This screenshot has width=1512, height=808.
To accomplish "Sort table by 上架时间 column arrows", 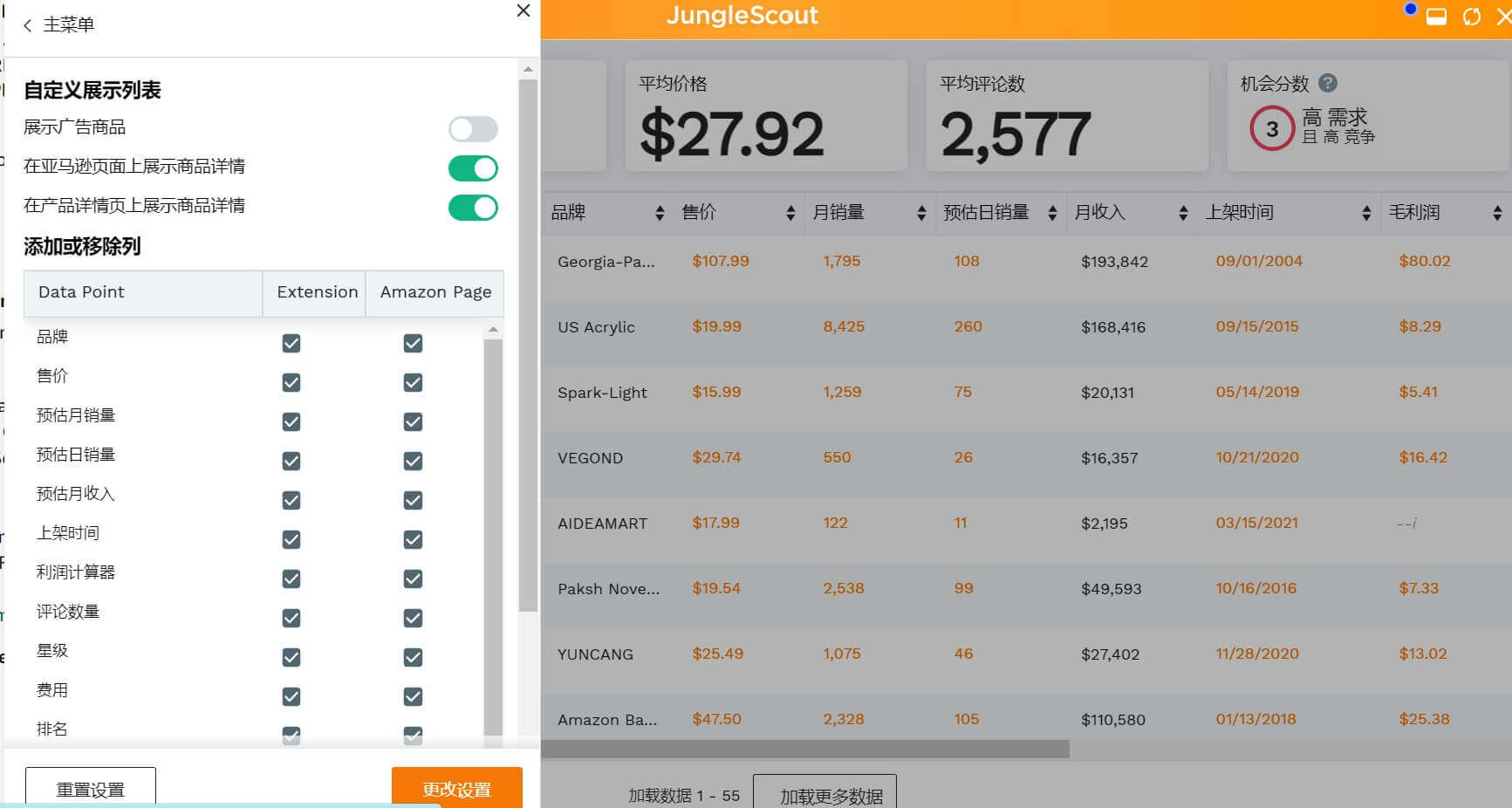I will click(x=1366, y=213).
